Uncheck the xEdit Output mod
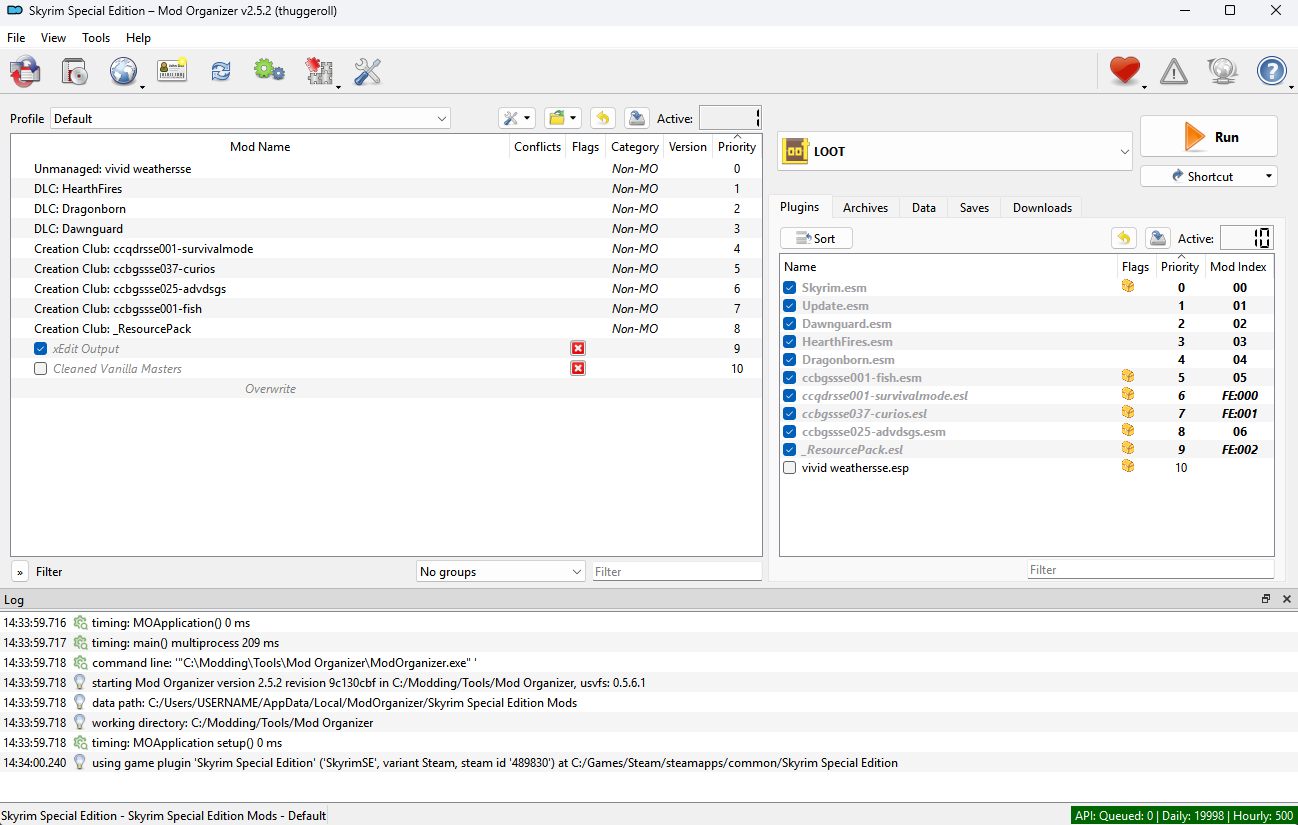This screenshot has height=825, width=1298. 41,349
